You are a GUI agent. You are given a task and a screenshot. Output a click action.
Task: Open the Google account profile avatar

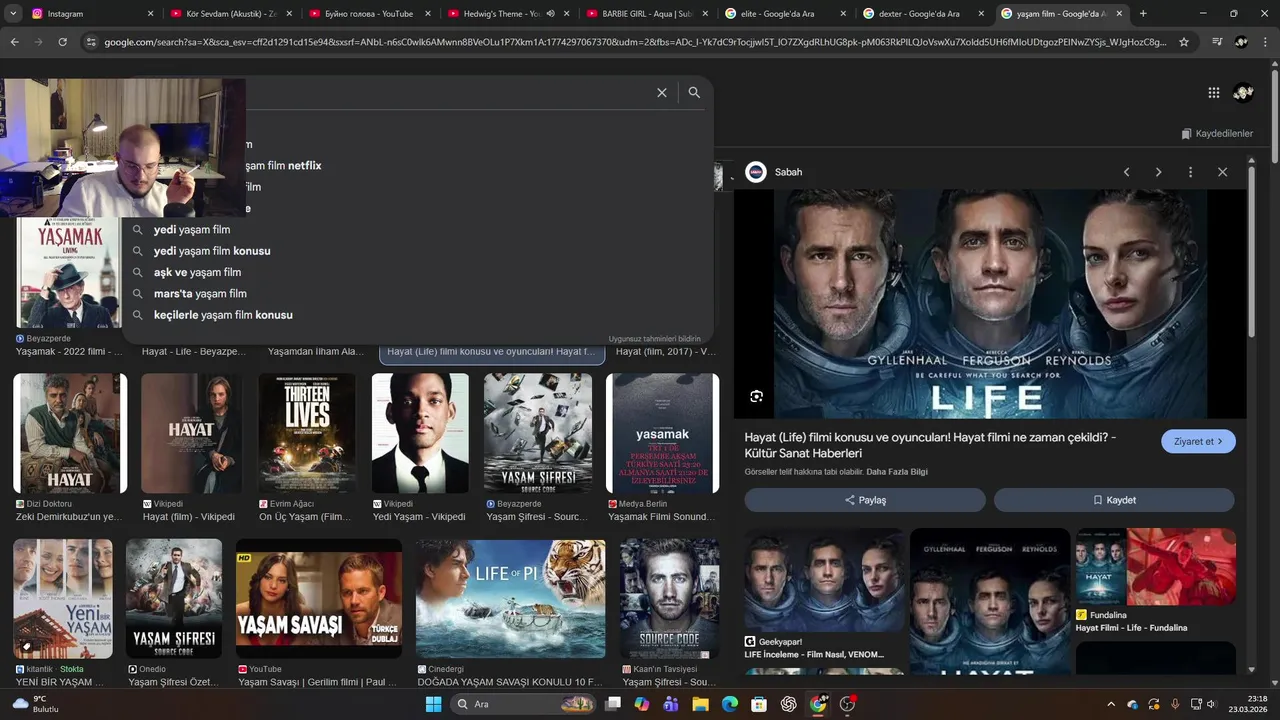click(1244, 92)
